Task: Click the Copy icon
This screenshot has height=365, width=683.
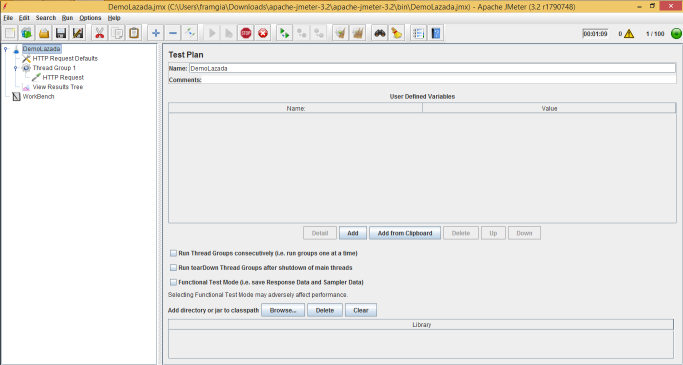Action: (x=117, y=33)
